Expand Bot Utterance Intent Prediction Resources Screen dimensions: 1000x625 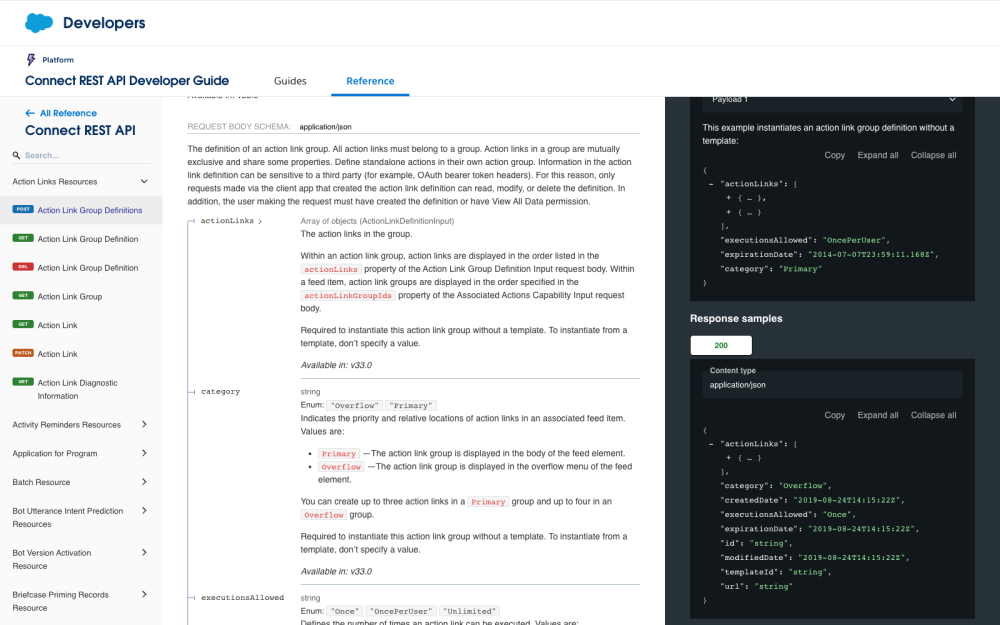click(144, 510)
